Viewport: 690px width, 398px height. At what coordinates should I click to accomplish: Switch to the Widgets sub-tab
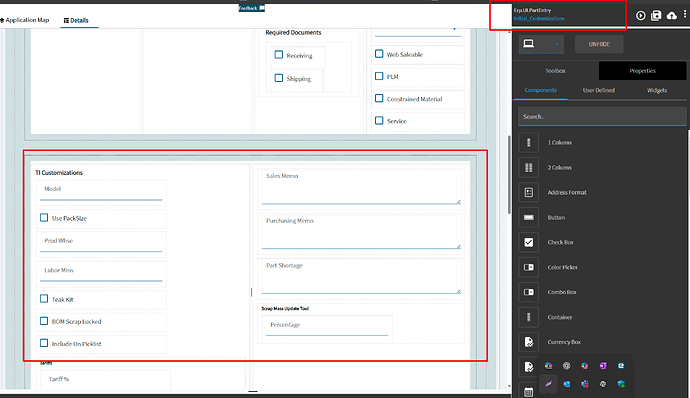pos(657,90)
